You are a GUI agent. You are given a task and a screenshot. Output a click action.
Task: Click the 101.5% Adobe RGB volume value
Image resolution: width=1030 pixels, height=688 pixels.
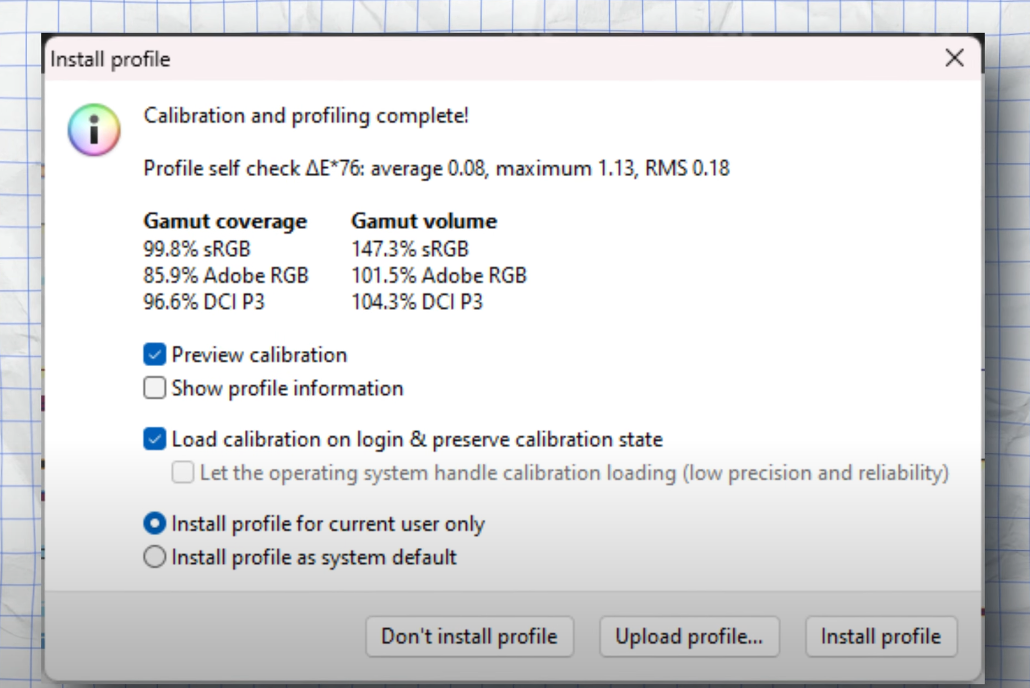[439, 275]
